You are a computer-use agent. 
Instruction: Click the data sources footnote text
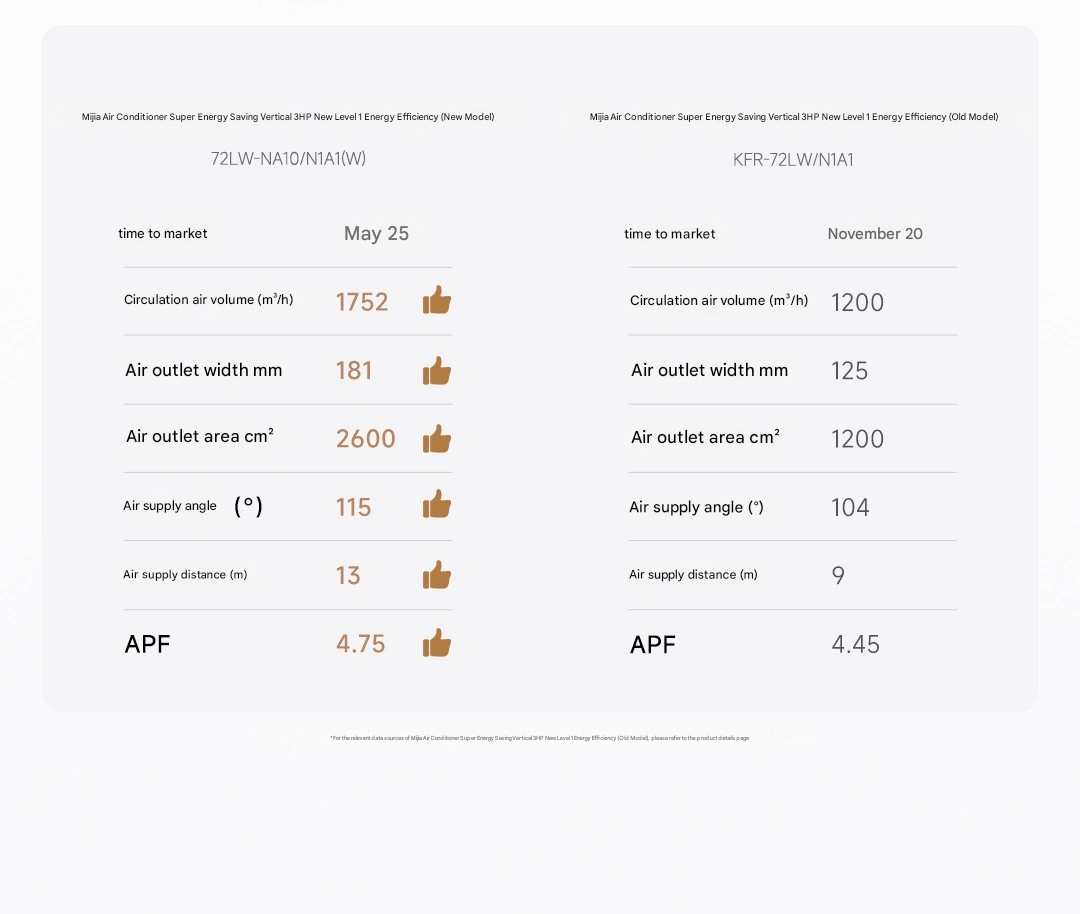pyautogui.click(x=539, y=738)
